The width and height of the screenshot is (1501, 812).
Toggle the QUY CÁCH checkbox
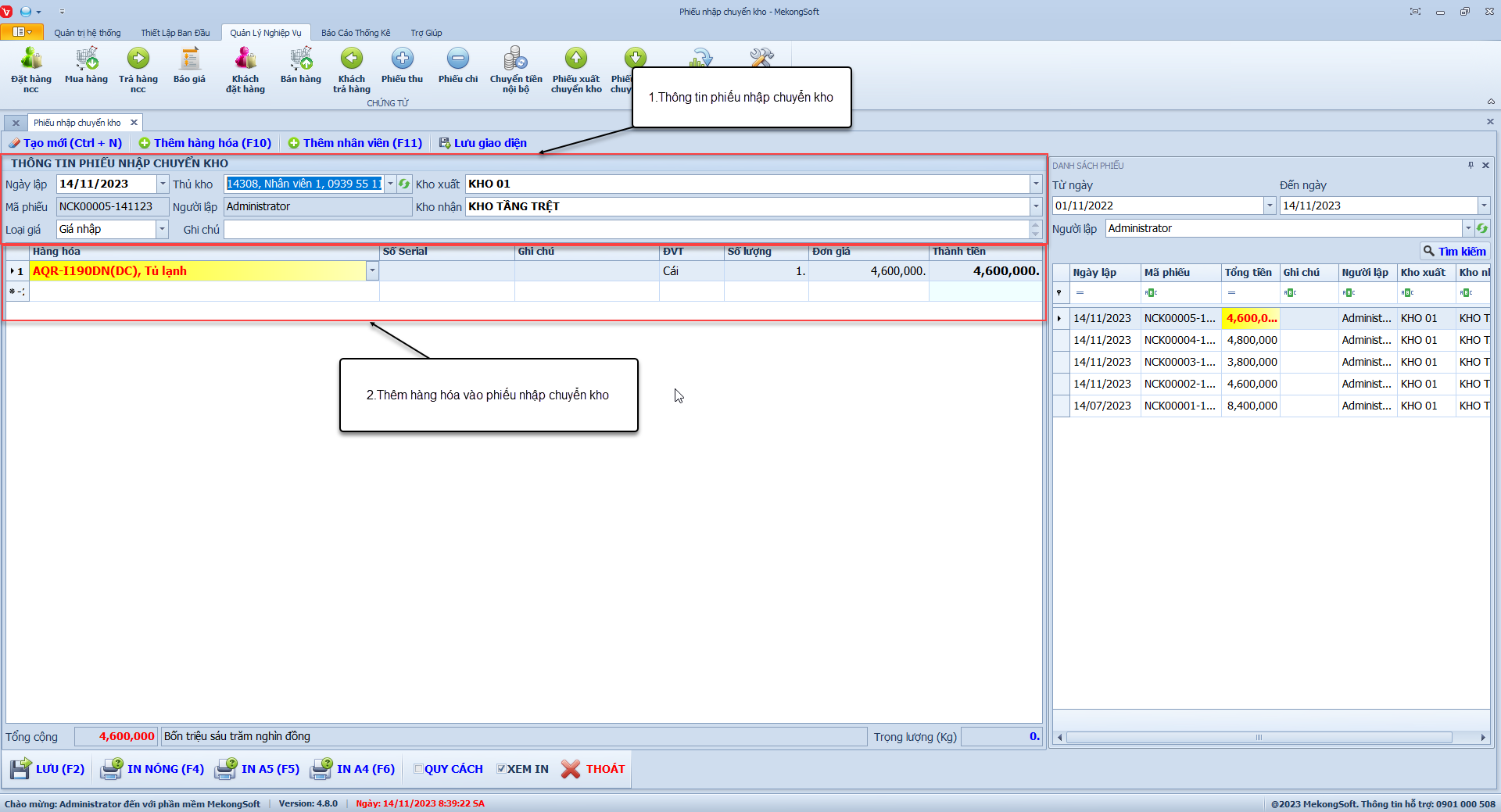pos(418,769)
